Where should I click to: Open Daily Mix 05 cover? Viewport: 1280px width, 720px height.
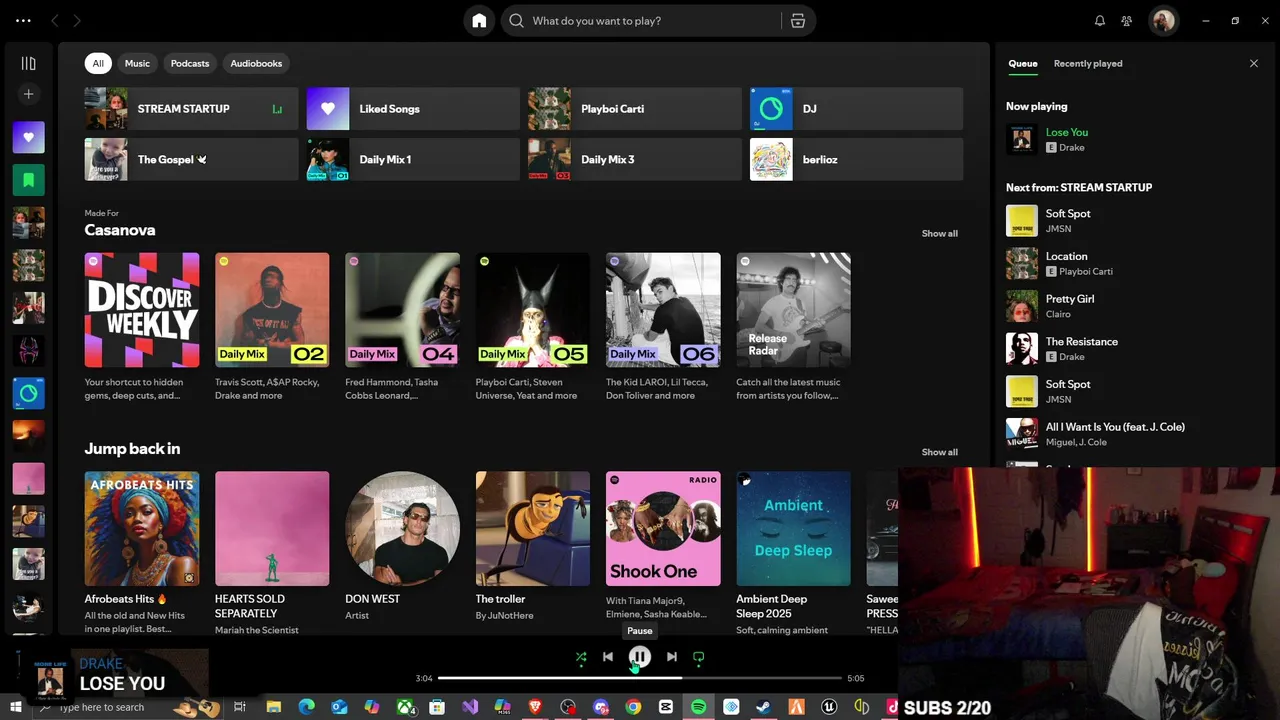[533, 310]
